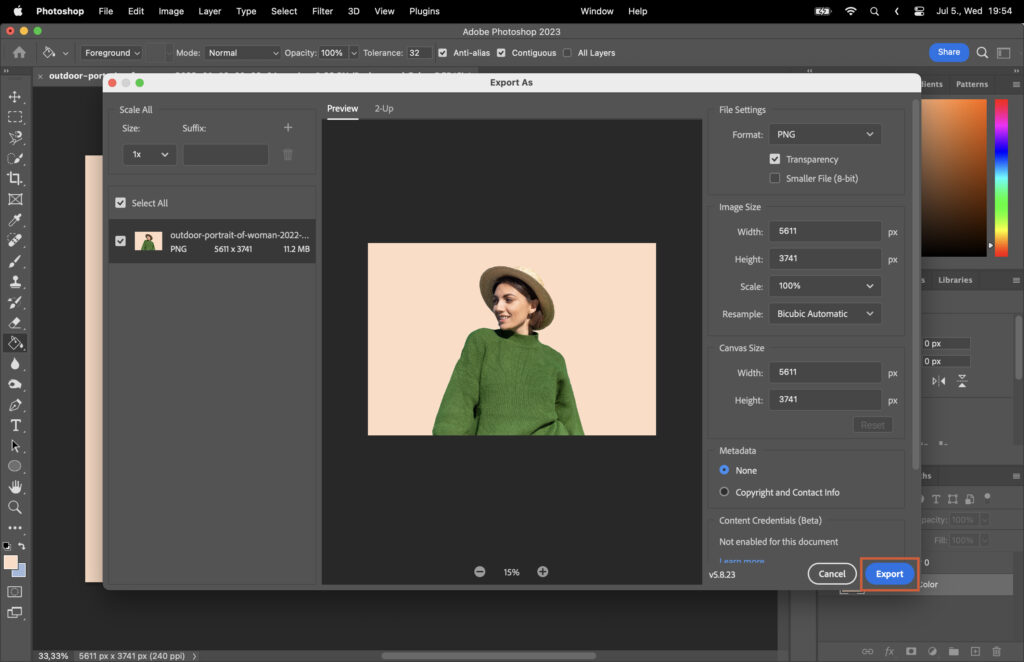Image resolution: width=1024 pixels, height=662 pixels.
Task: Enable Smaller File (8-bit) export
Action: click(775, 178)
